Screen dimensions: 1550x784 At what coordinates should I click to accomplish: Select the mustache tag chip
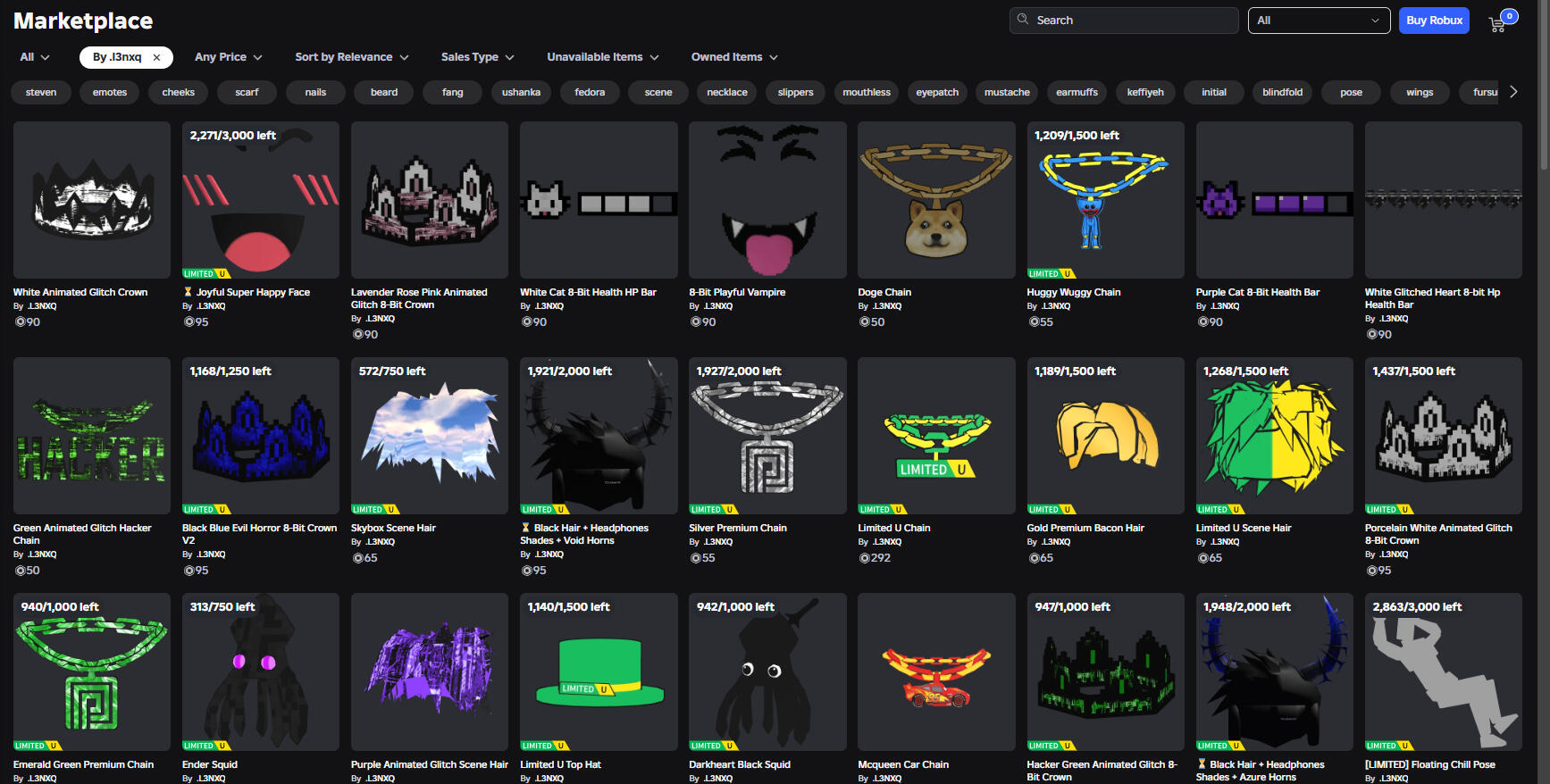(x=1007, y=92)
